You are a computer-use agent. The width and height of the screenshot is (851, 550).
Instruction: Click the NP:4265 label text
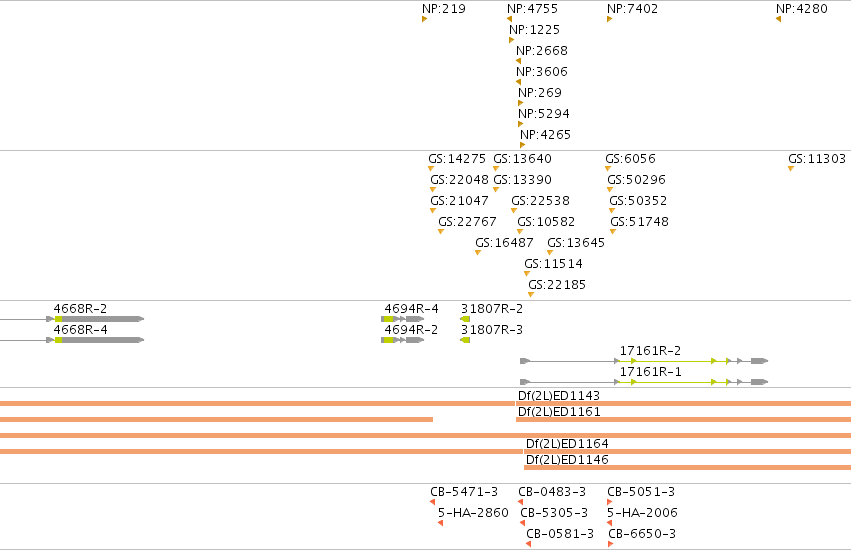tap(545, 135)
